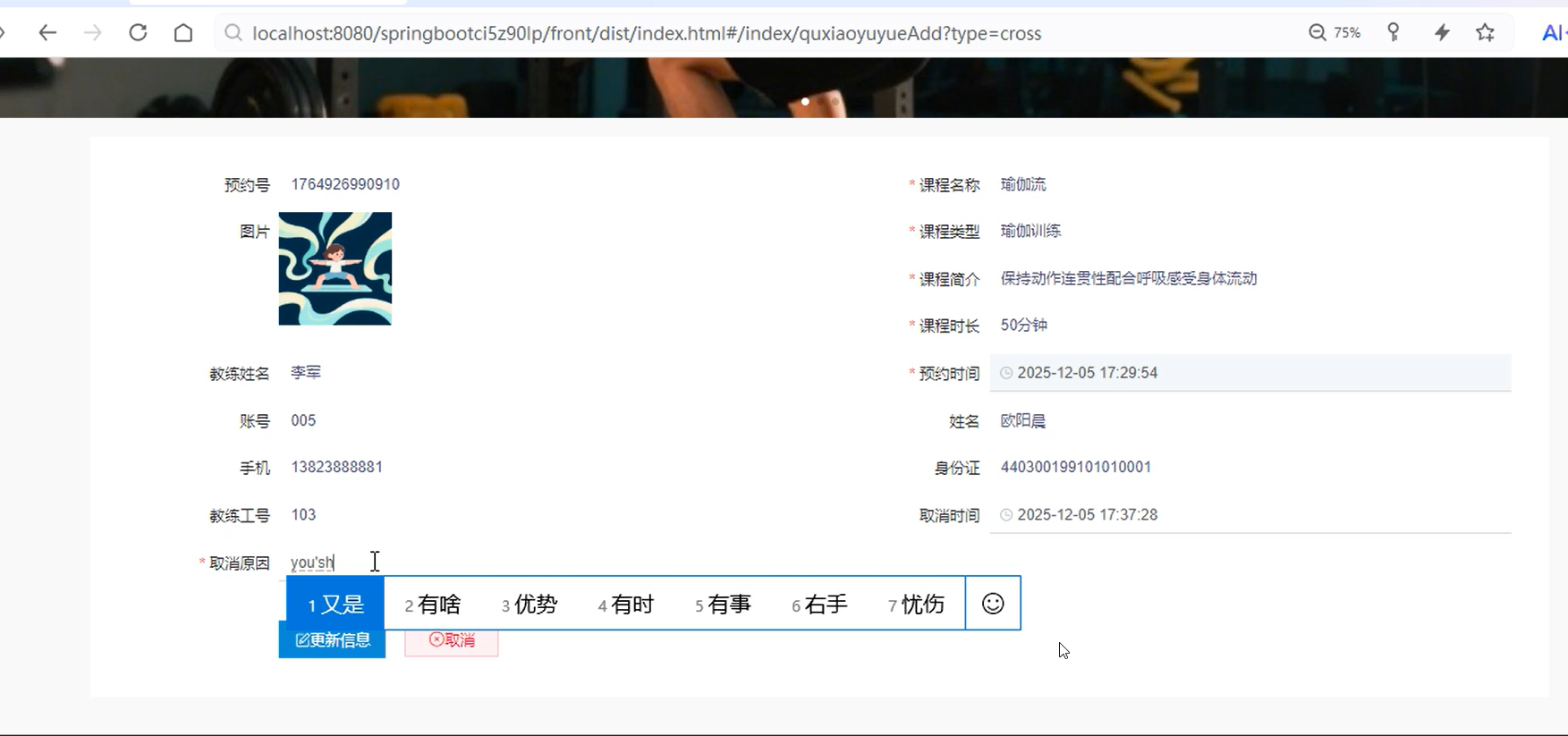Click the course name 瑜伽流
The height and width of the screenshot is (736, 1568).
click(1023, 184)
